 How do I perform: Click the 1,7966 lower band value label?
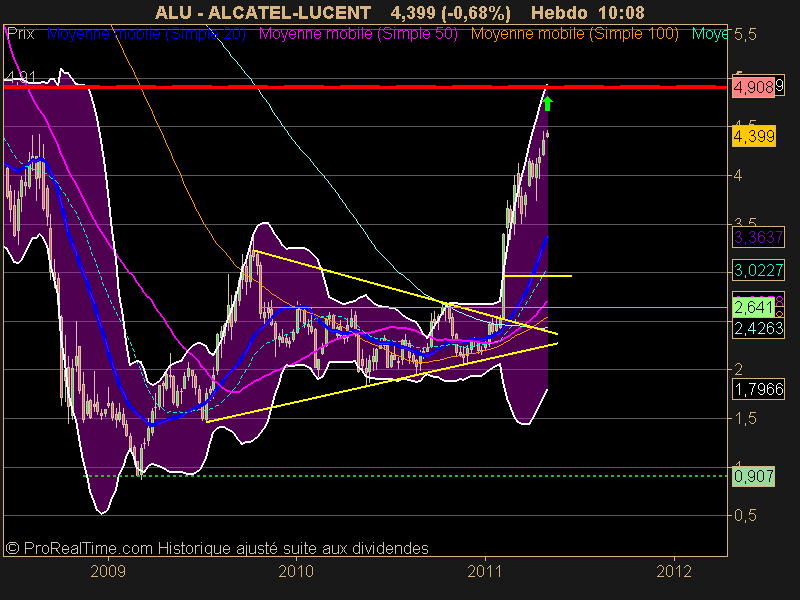pyautogui.click(x=758, y=389)
